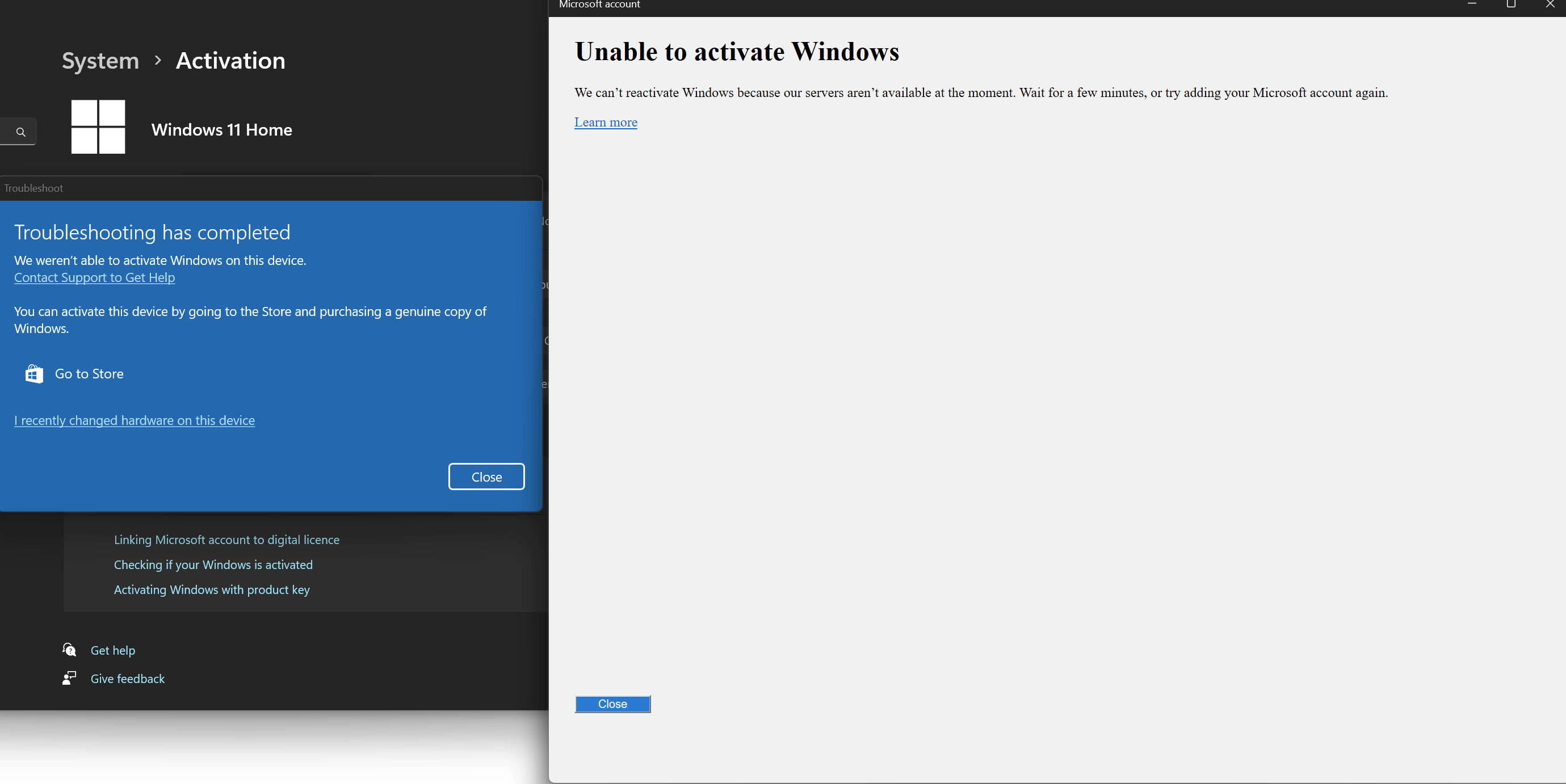This screenshot has height=784, width=1566.
Task: Maximize the Microsoft account window
Action: coord(1511,4)
